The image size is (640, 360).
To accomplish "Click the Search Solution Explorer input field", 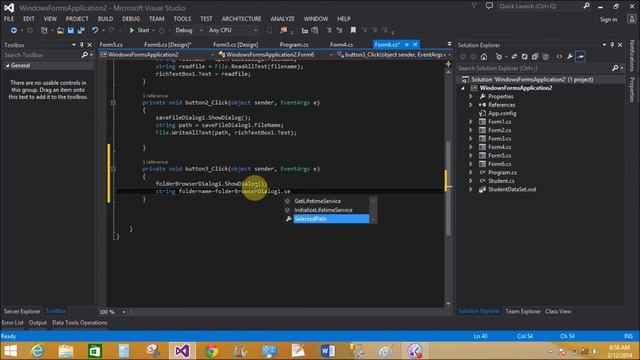I will 533,68.
